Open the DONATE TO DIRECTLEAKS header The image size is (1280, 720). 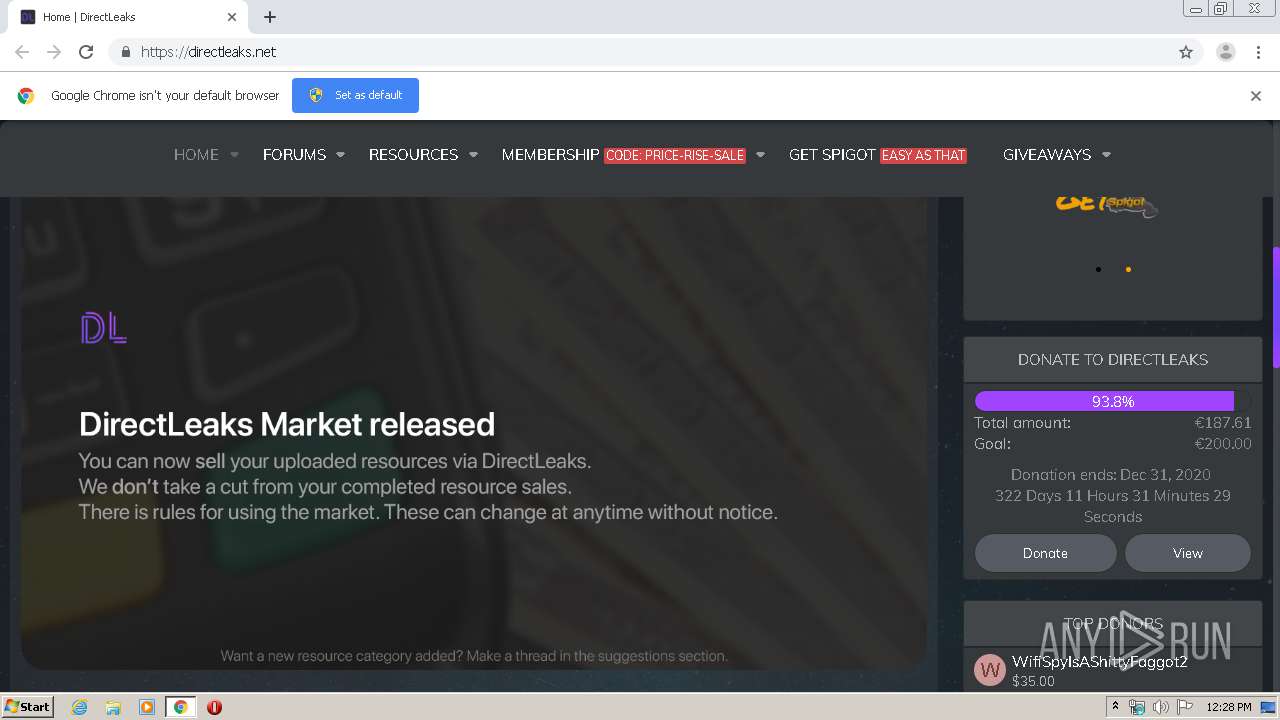1113,359
